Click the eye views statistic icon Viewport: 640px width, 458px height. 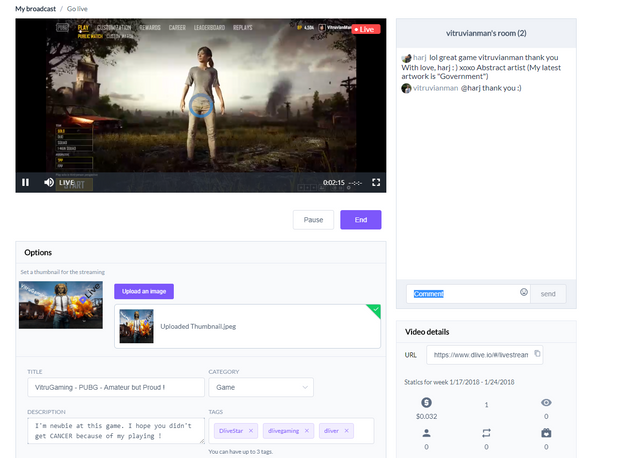point(546,403)
